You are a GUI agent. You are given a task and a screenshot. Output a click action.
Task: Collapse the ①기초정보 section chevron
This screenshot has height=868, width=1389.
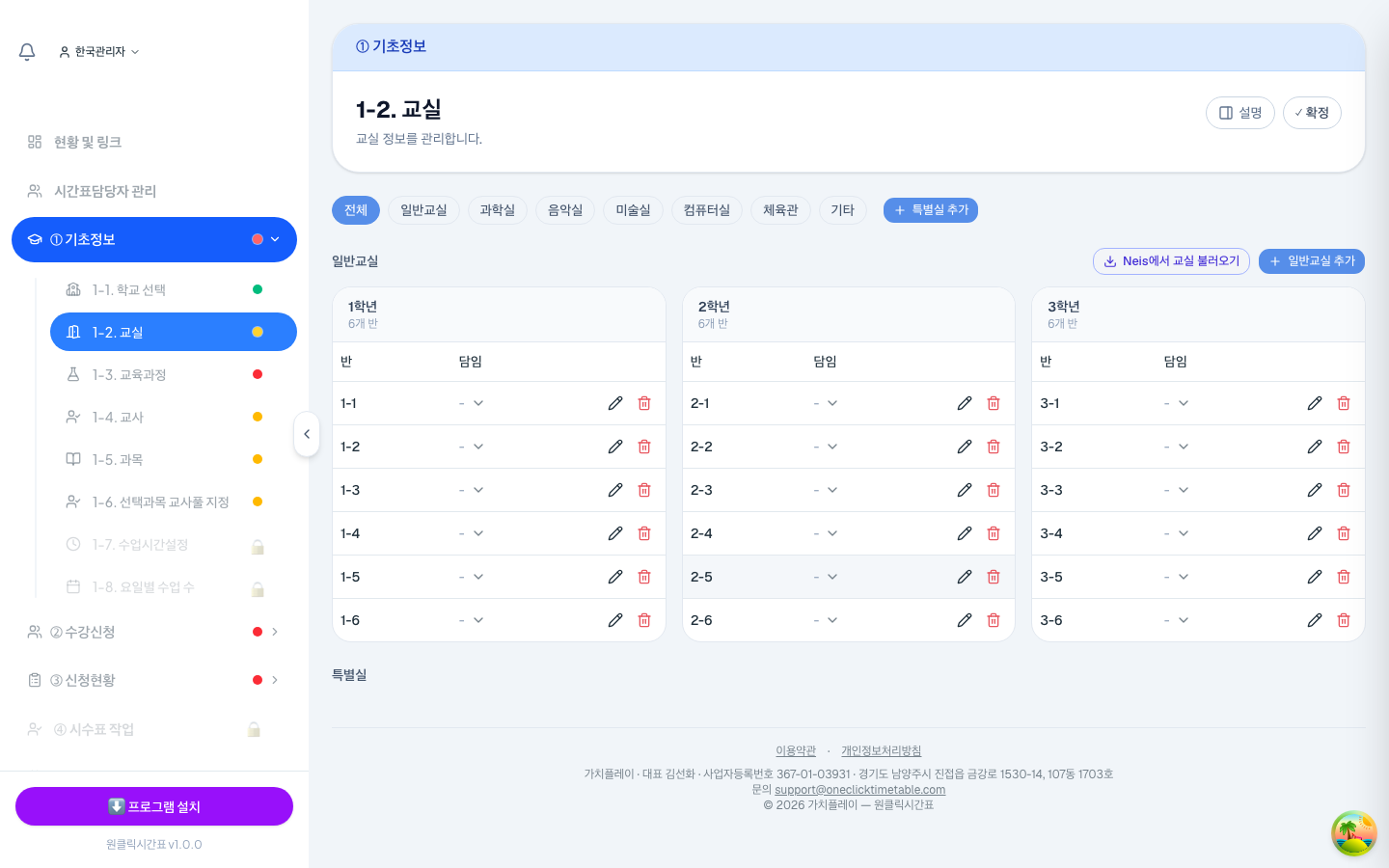click(x=275, y=239)
